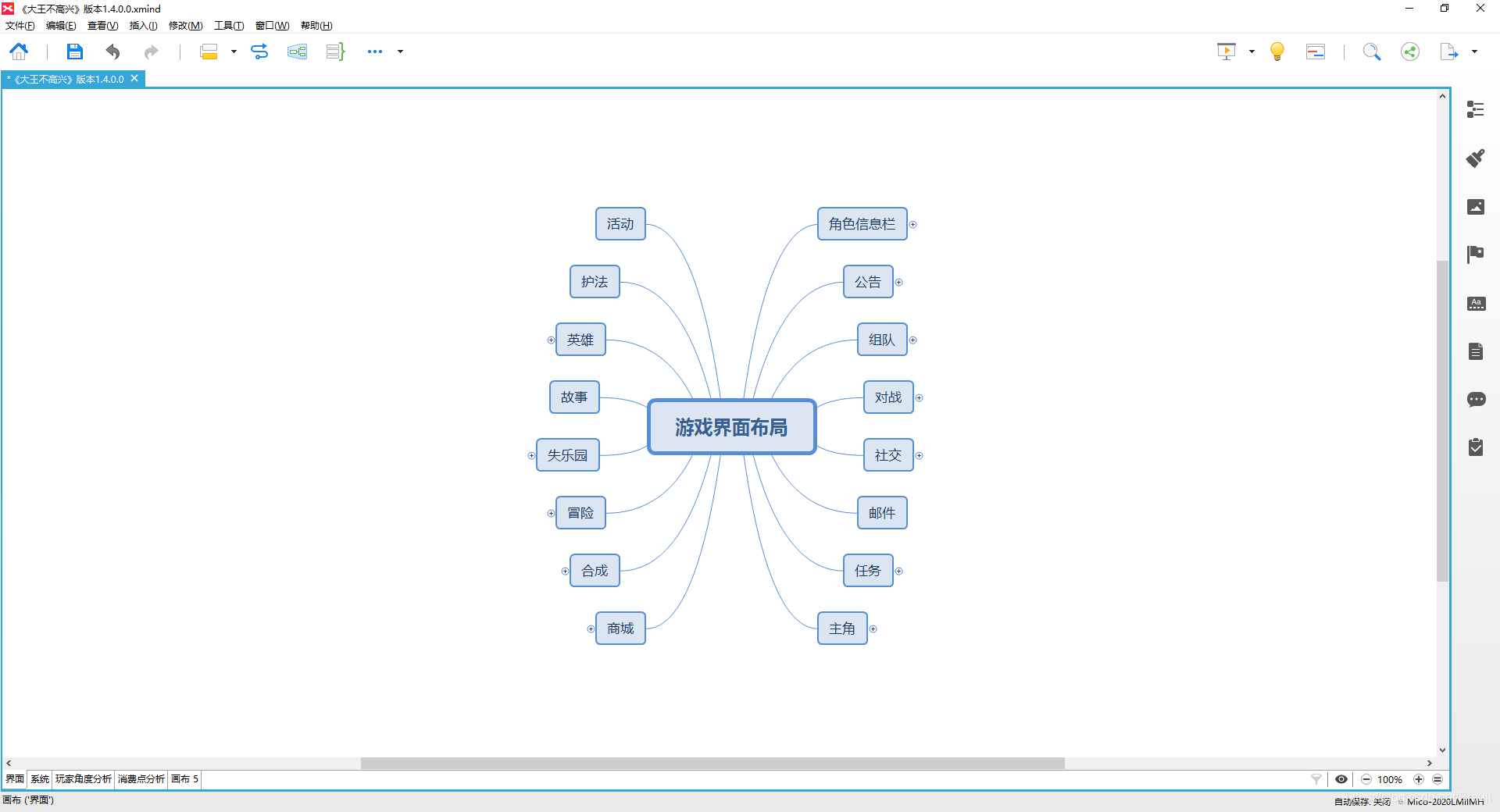This screenshot has height=812, width=1500.
Task: Start presentation mode
Action: 1227,52
